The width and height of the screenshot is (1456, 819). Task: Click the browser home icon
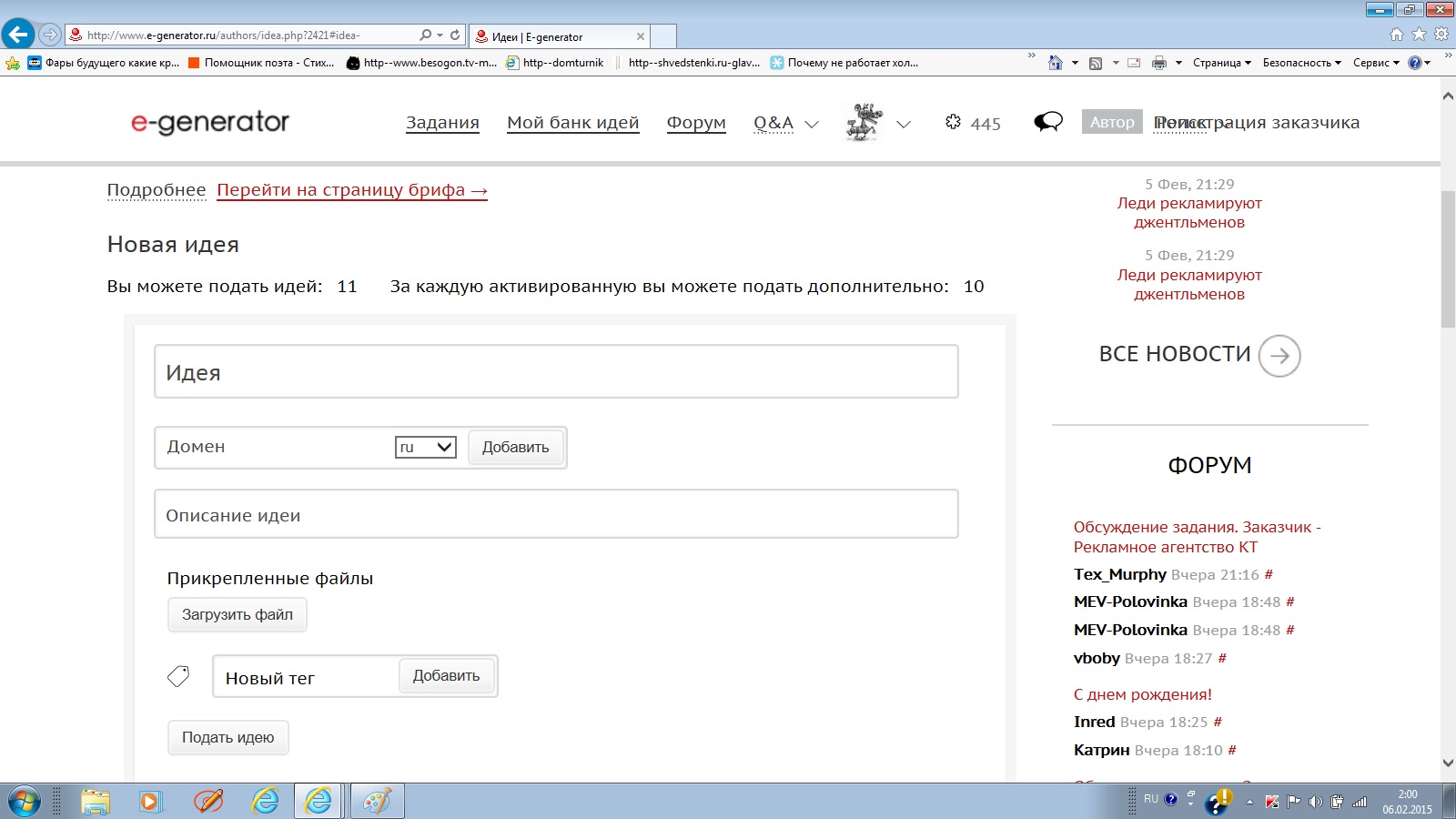pos(1396,35)
